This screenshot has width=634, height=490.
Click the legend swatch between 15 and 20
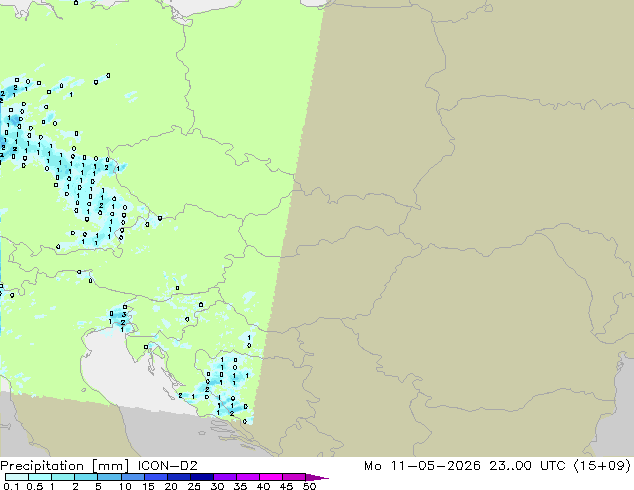coord(155,477)
